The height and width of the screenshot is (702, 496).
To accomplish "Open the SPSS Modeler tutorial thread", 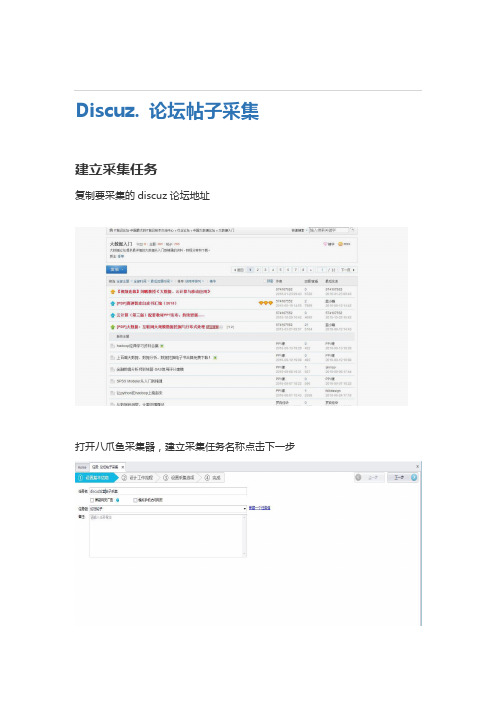I will click(x=140, y=381).
